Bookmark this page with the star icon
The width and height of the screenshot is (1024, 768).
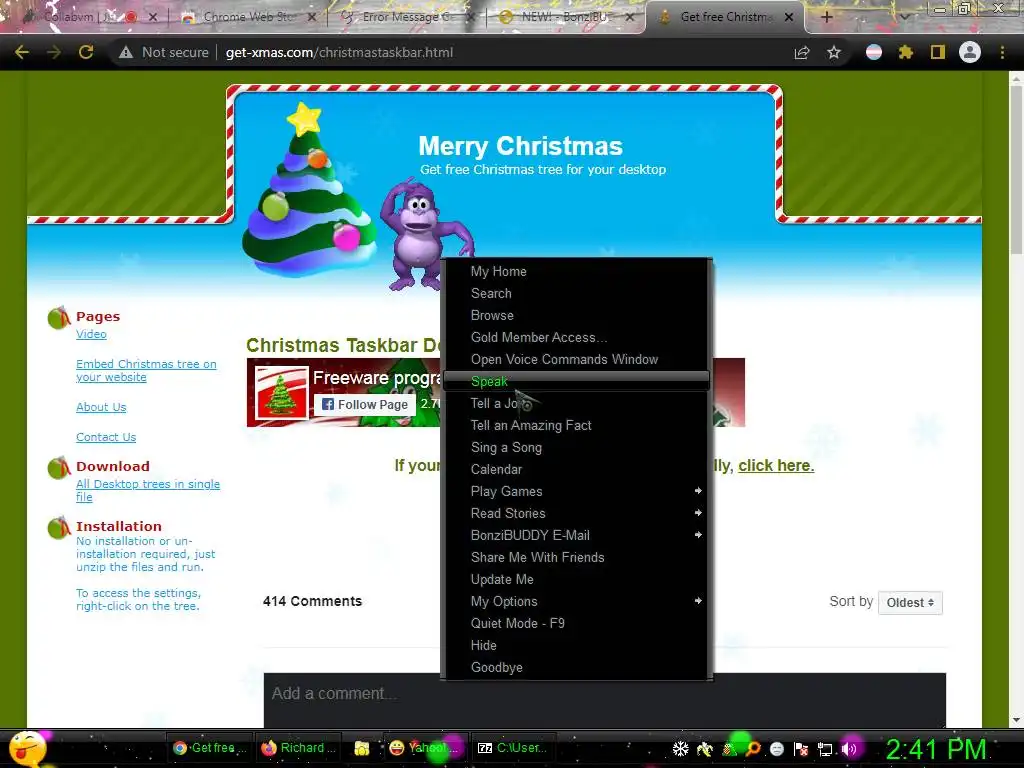[x=834, y=52]
